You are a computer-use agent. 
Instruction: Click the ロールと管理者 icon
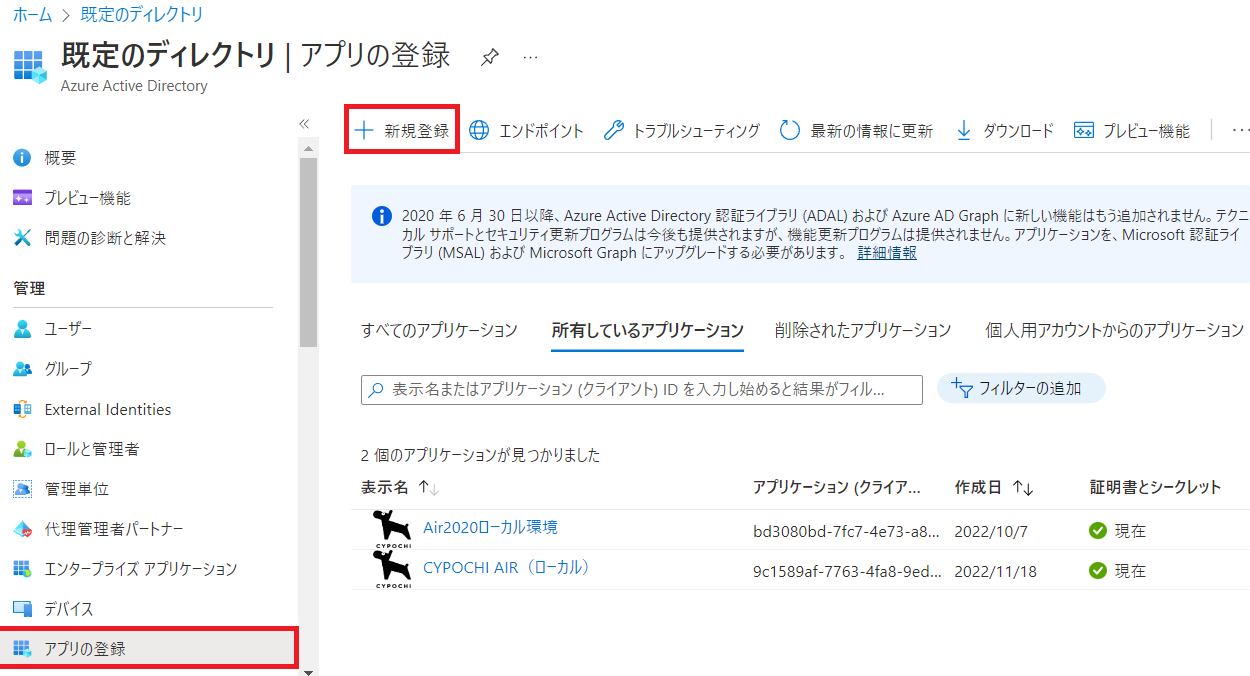point(22,449)
